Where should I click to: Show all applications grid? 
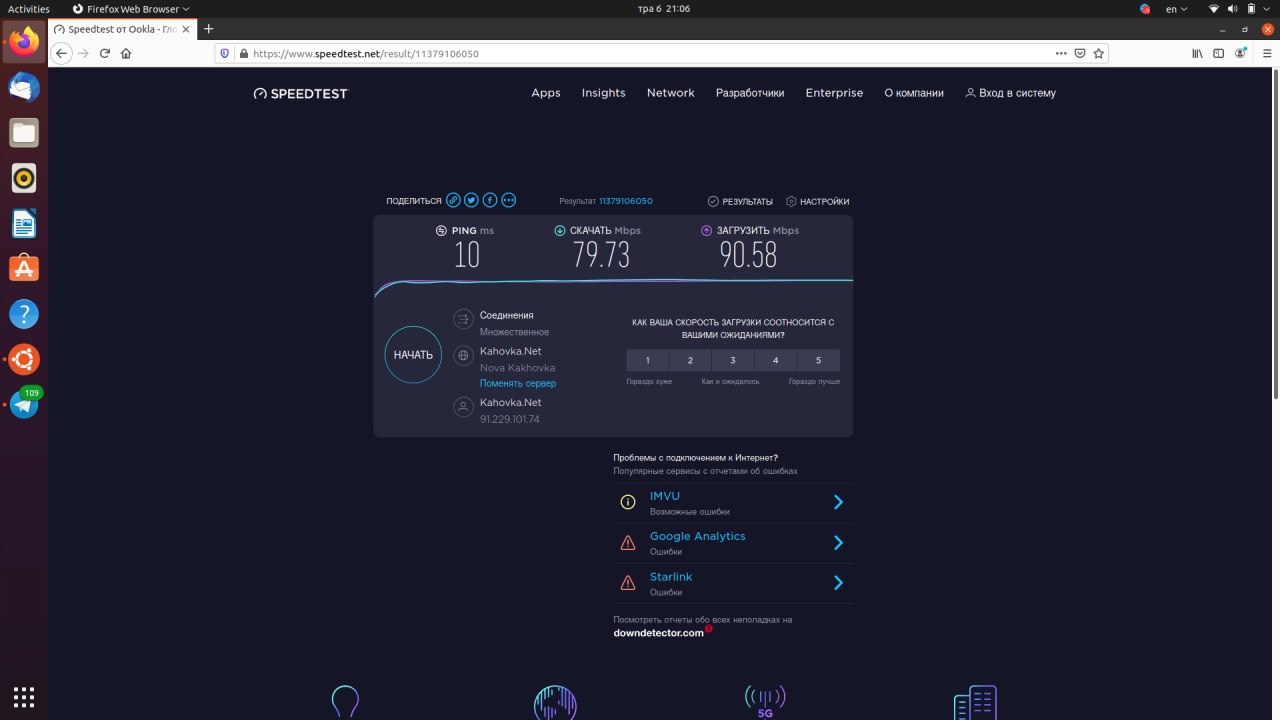click(x=24, y=697)
